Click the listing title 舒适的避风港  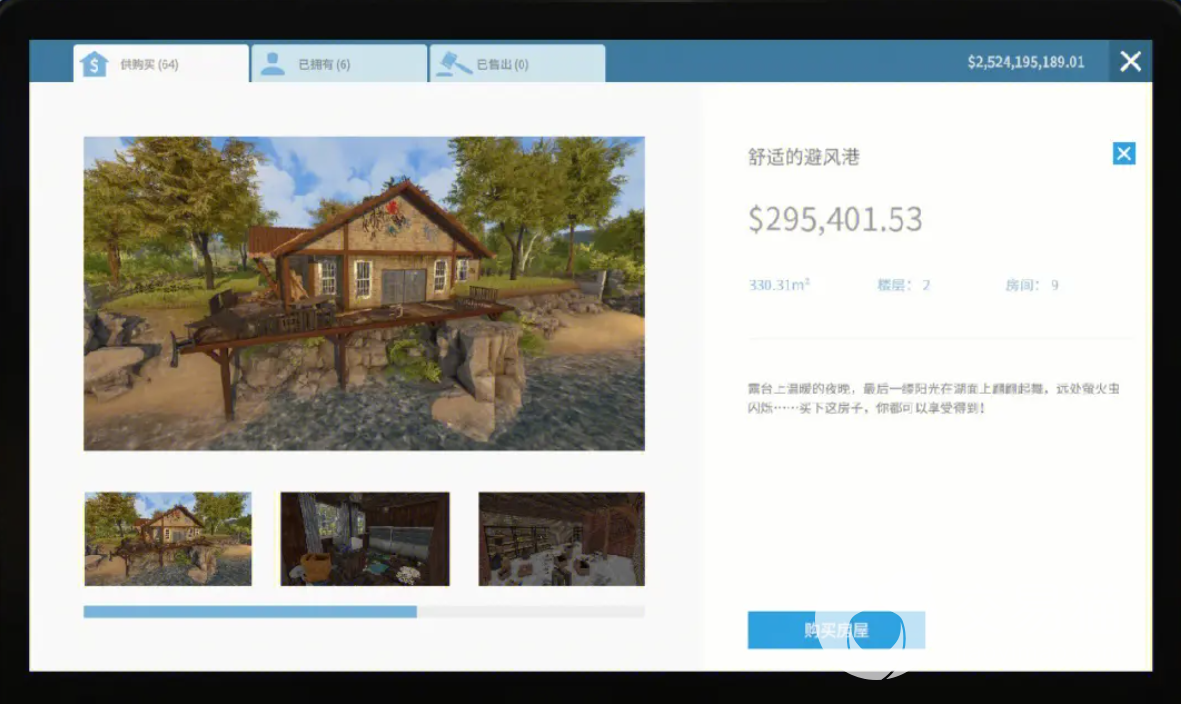tap(803, 157)
